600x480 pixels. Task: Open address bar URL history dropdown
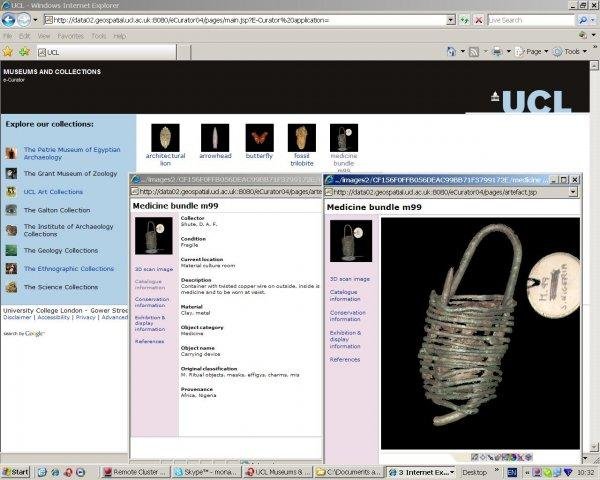coord(451,20)
